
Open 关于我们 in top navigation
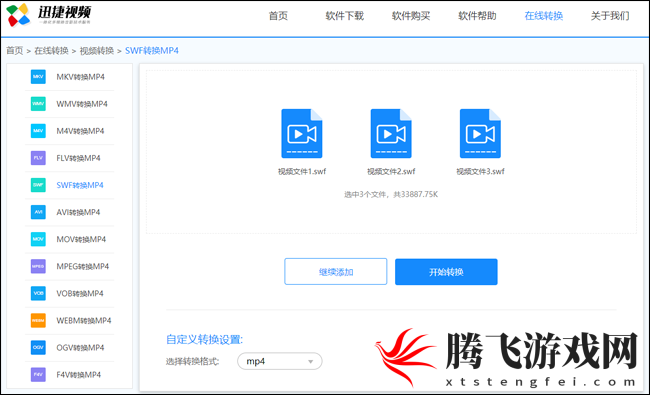[610, 16]
